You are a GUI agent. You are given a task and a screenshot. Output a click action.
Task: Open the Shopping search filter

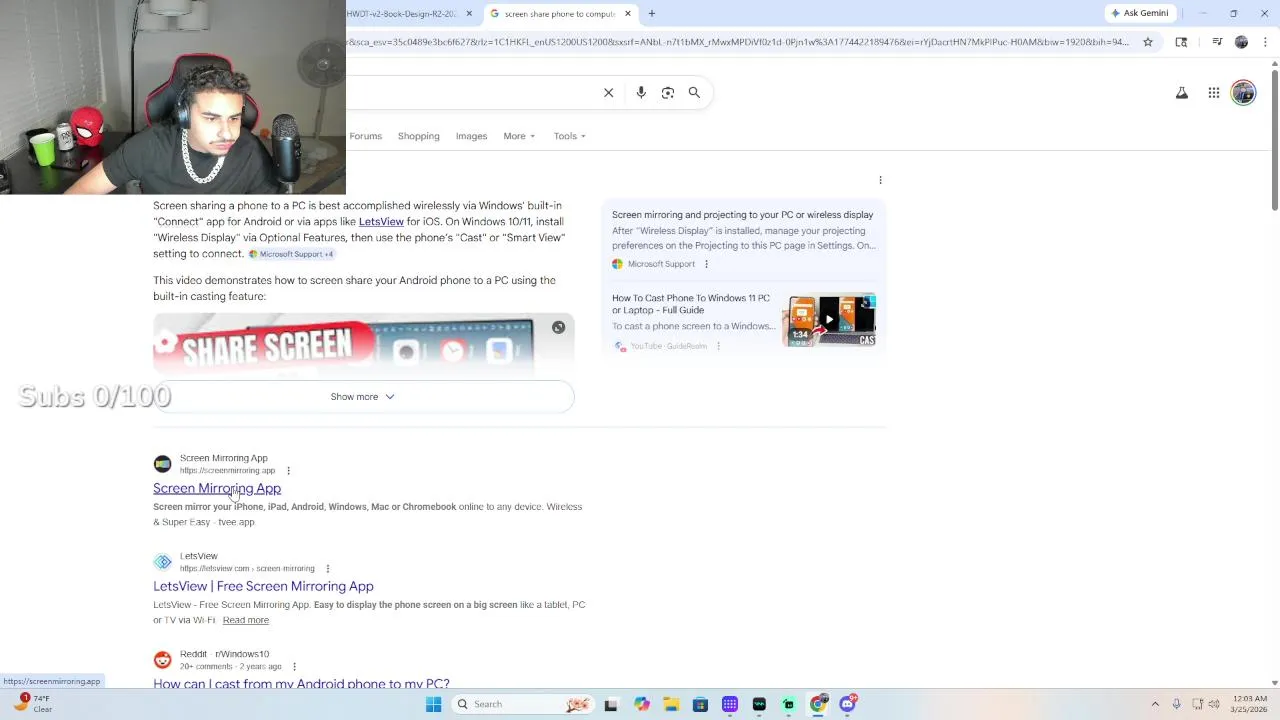tap(418, 136)
